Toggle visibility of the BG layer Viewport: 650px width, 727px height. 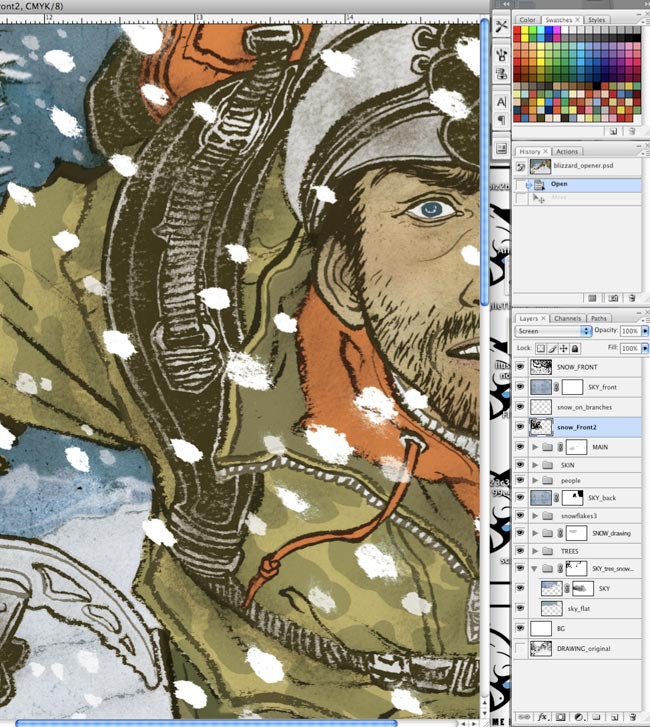[x=520, y=628]
